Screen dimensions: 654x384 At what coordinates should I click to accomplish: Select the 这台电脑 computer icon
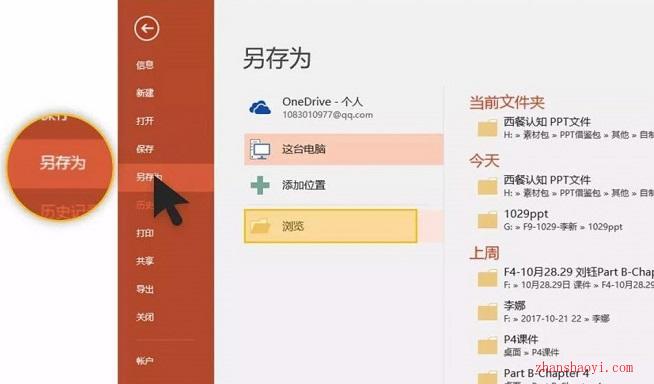[260, 149]
